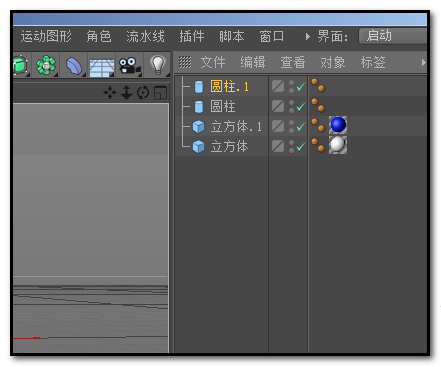Select the green cube generator tool
The width and height of the screenshot is (441, 367).
tap(21, 65)
